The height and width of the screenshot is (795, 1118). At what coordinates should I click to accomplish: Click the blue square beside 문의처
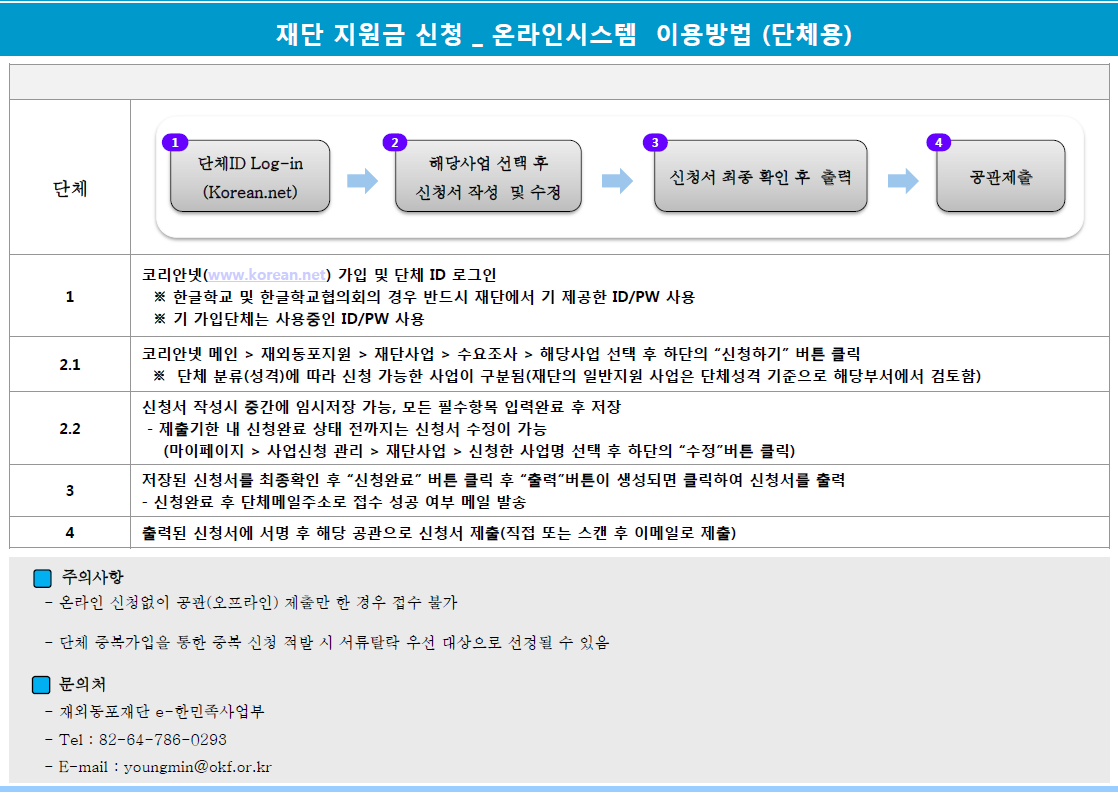coord(42,685)
